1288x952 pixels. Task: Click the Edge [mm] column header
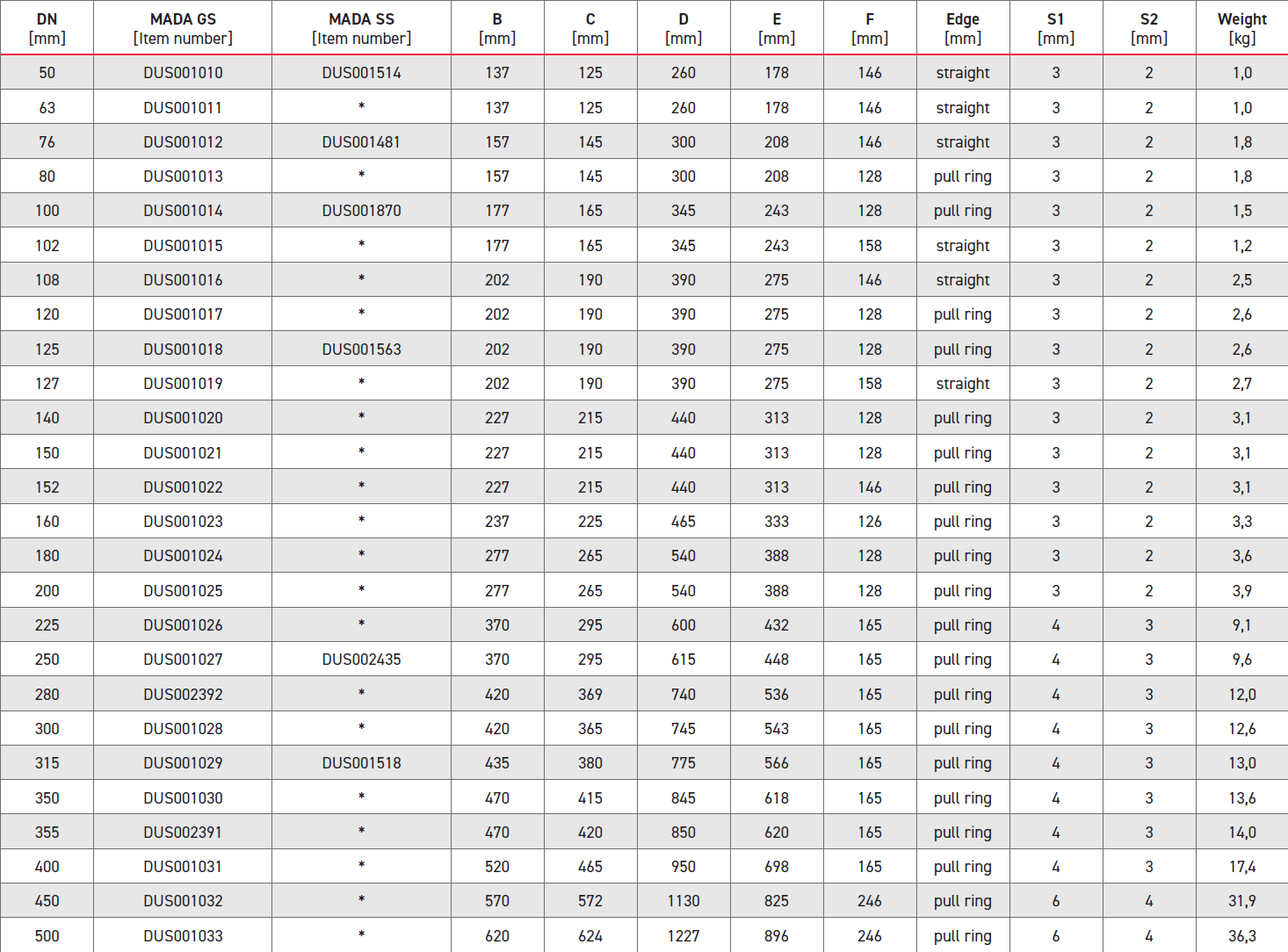tap(962, 28)
